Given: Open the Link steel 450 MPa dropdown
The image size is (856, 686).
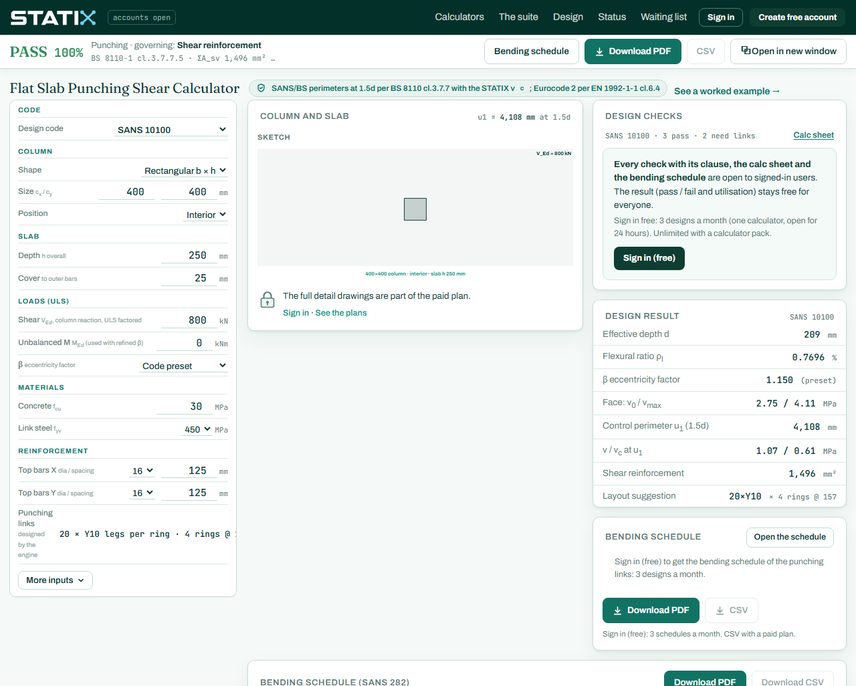Looking at the screenshot, I should pos(197,430).
